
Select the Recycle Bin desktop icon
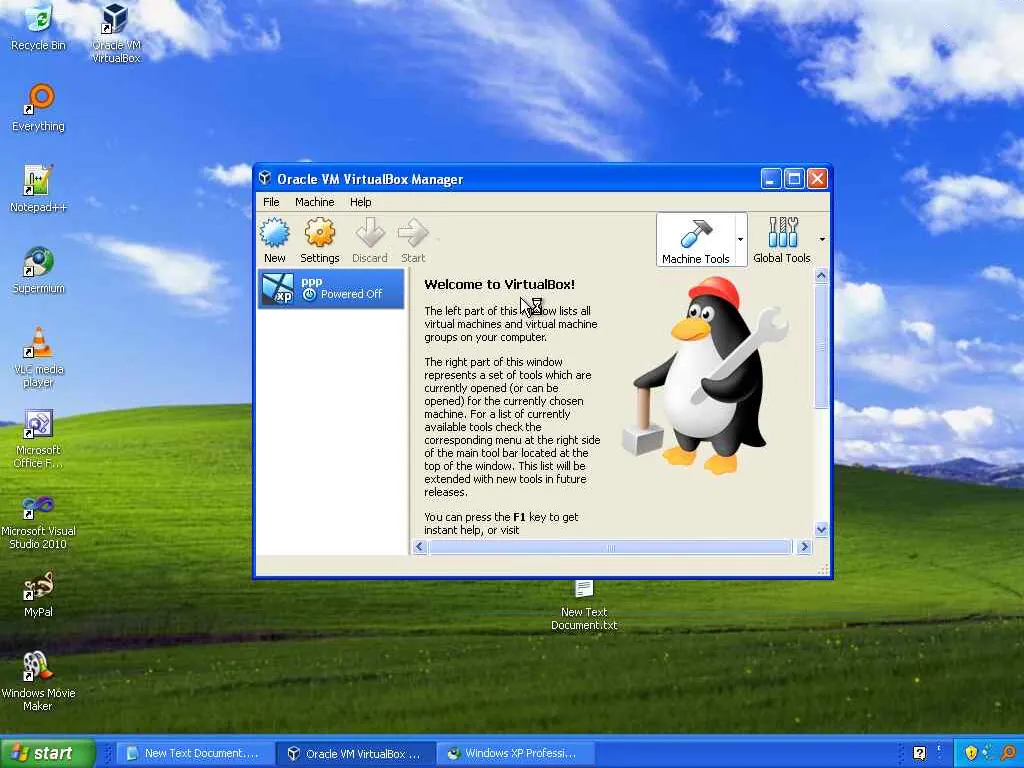39,27
